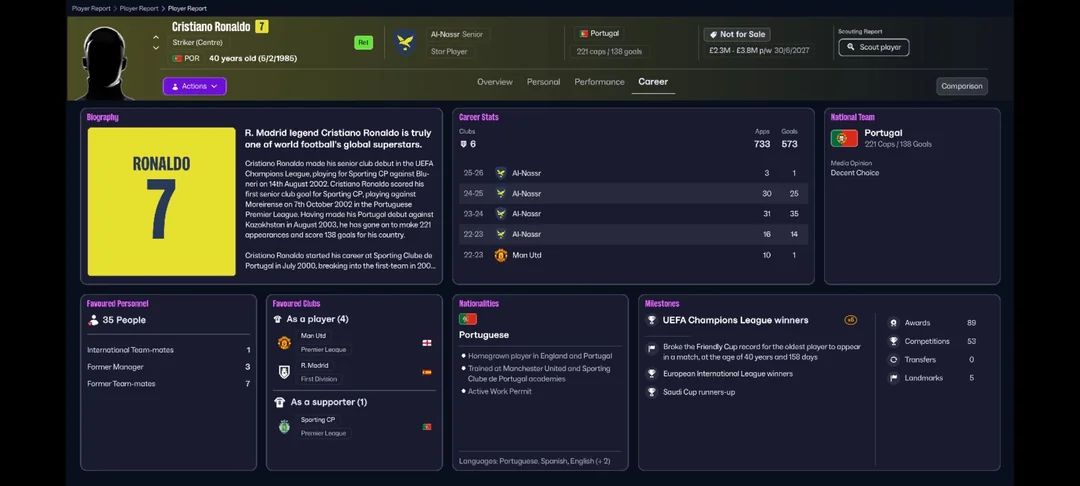This screenshot has height=486, width=1080.
Task: Click the Not for Sale tag
Action: [x=736, y=34]
